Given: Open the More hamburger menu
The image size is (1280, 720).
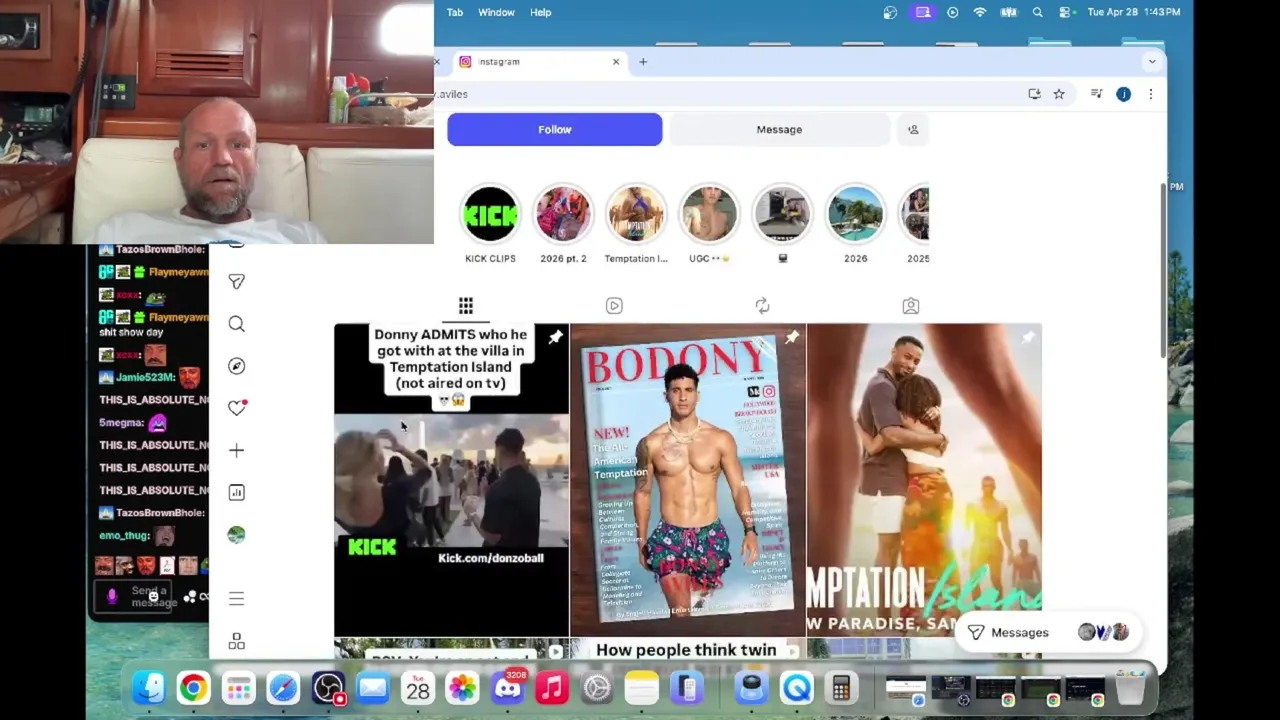Looking at the screenshot, I should pos(236,598).
